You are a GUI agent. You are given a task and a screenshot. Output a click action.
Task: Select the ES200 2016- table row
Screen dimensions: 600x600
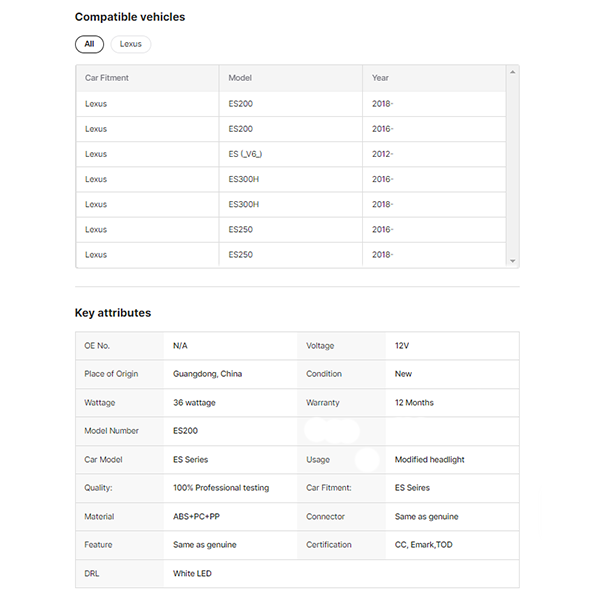pyautogui.click(x=290, y=129)
